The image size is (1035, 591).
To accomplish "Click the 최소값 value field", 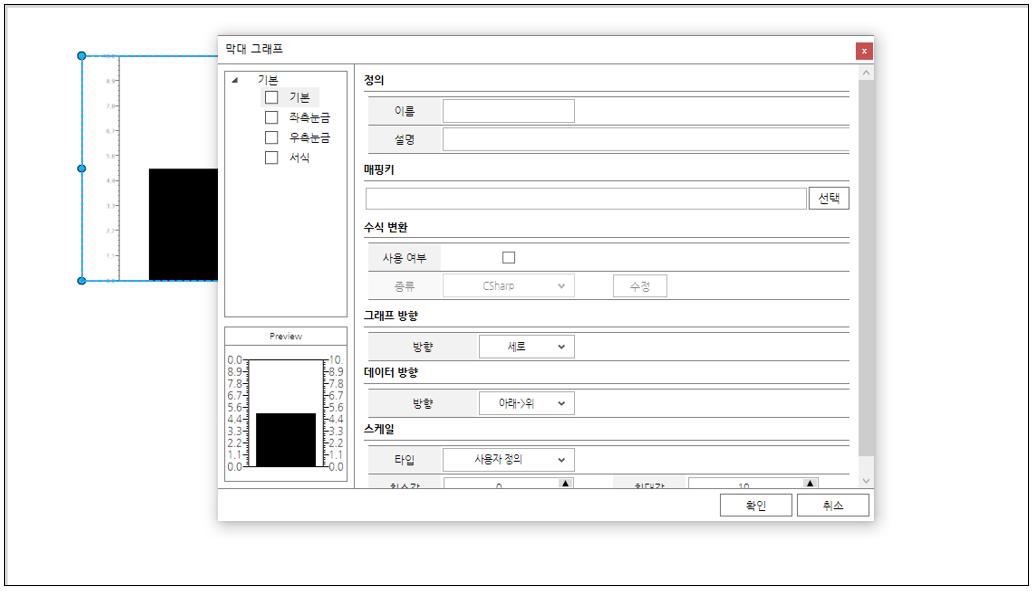I will point(502,483).
